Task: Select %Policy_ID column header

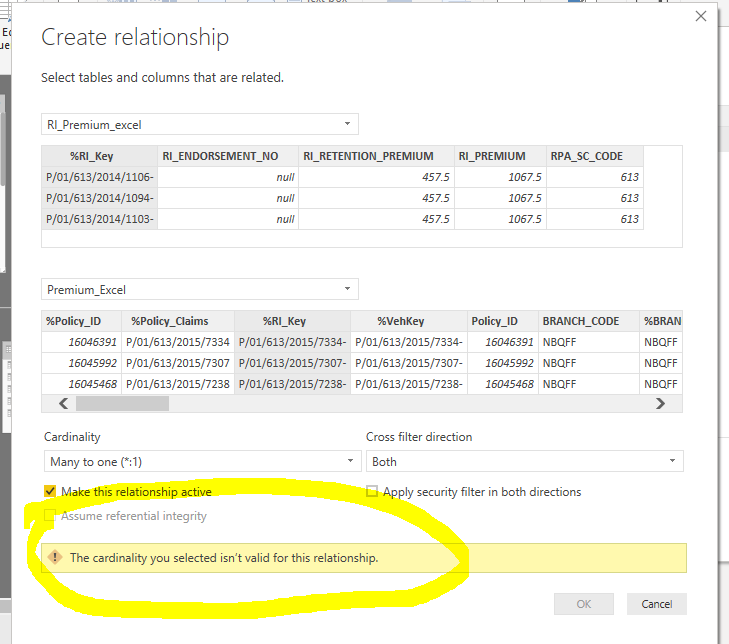Action: (81, 321)
